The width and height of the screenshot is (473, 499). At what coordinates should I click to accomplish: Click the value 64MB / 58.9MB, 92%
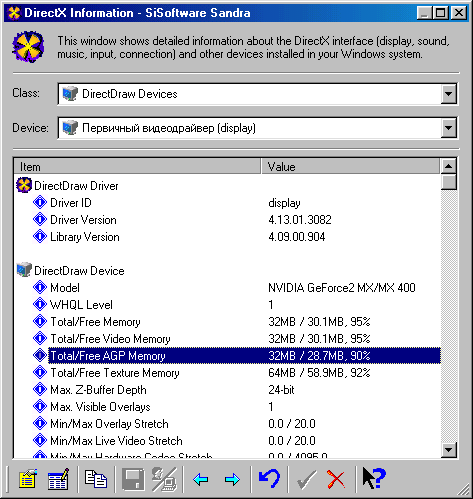(319, 373)
